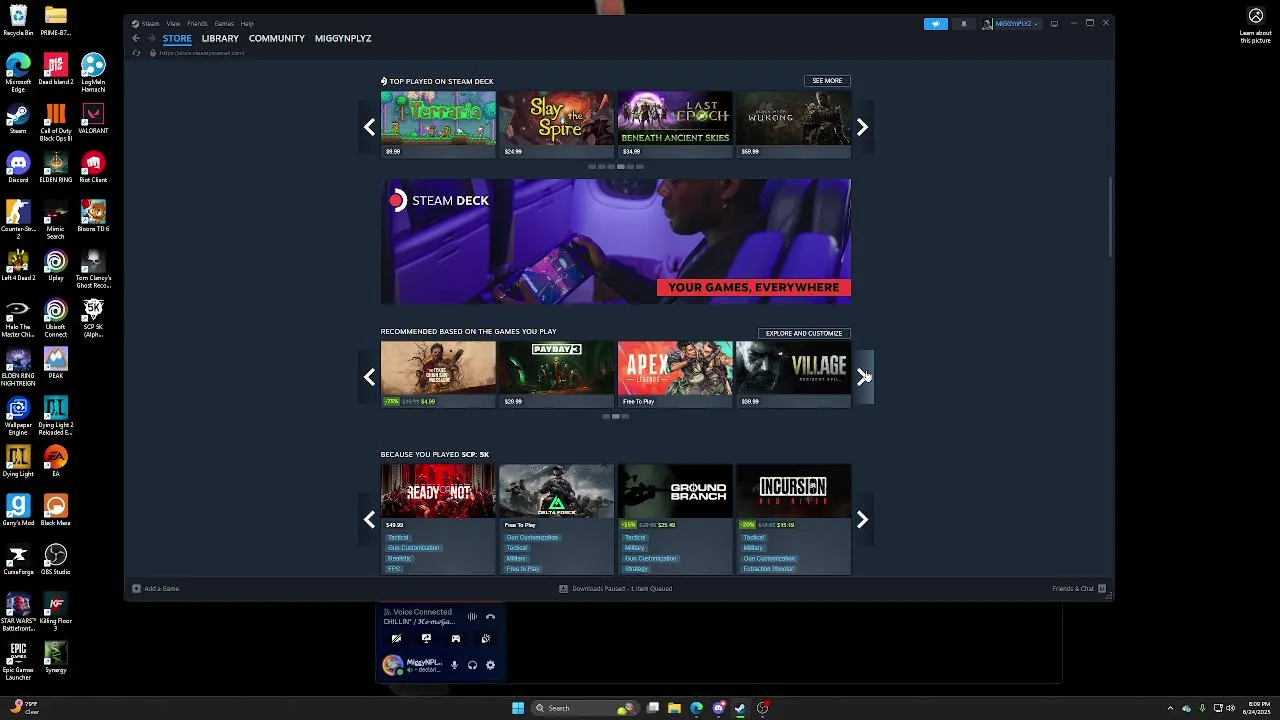1280x720 pixels.
Task: Previous arrow on Because You Played carousel
Action: tap(370, 520)
